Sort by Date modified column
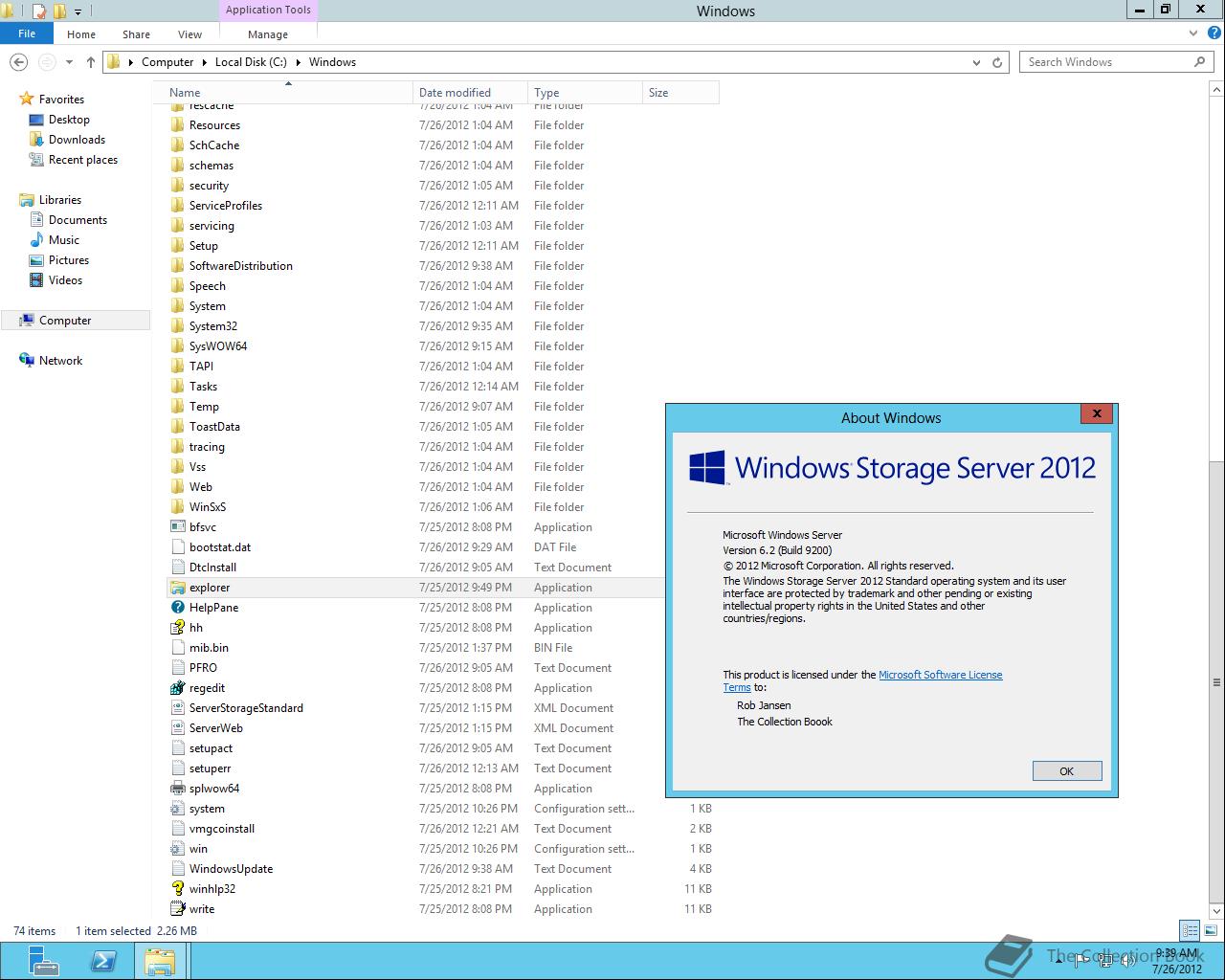 pos(471,93)
